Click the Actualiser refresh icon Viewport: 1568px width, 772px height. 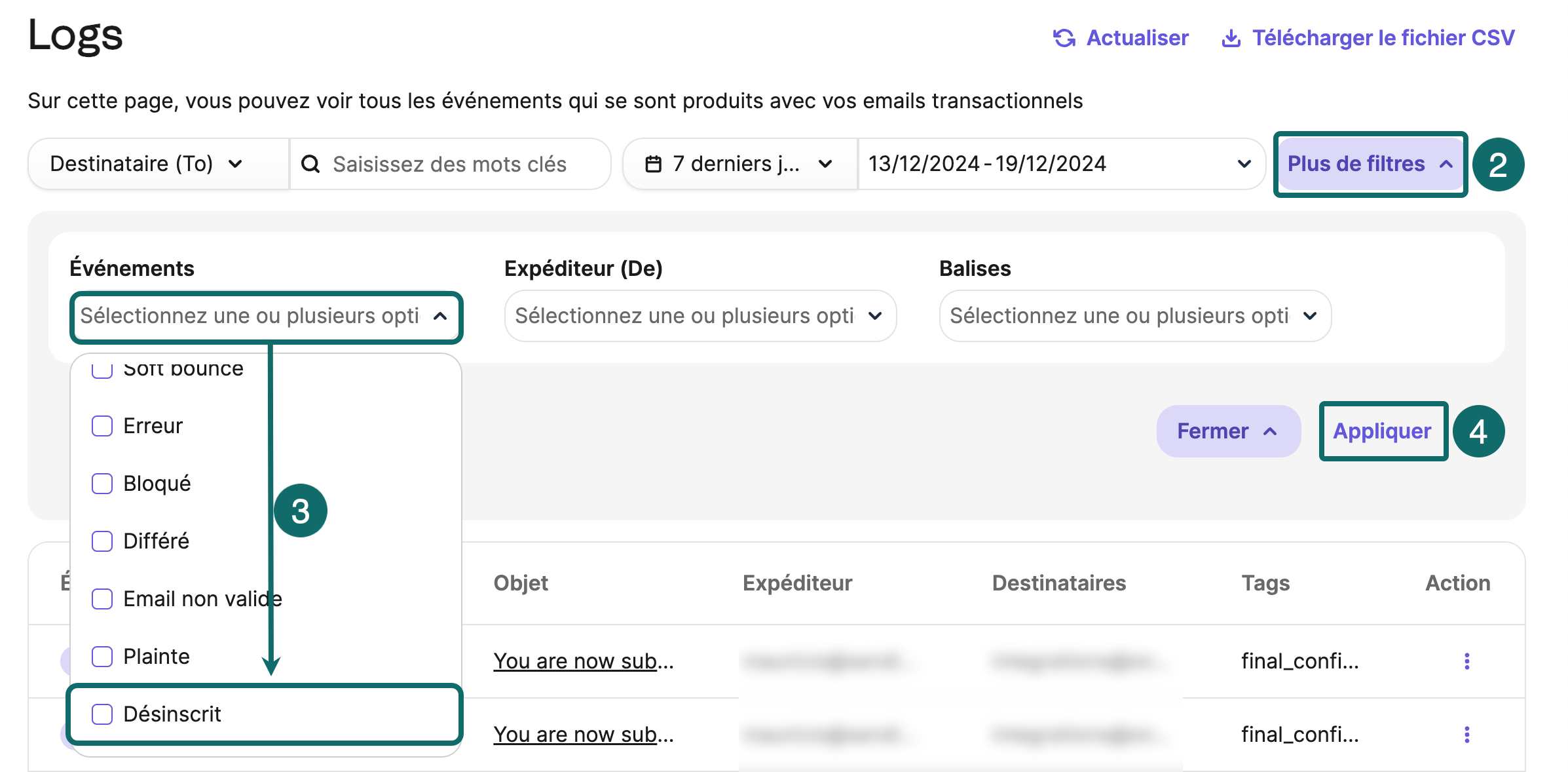(x=1064, y=38)
